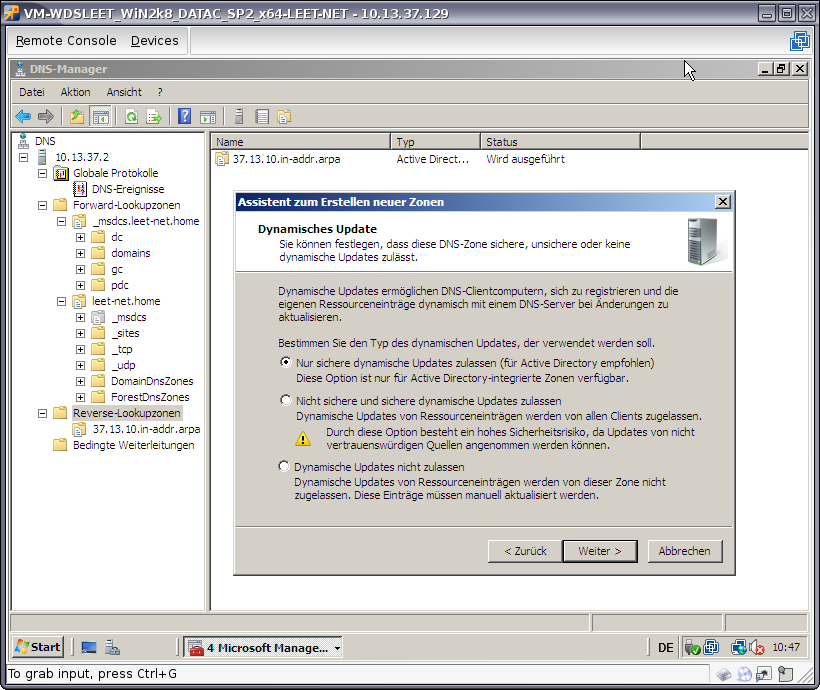This screenshot has height=690, width=820.
Task: Open the Aktion menu
Action: [75, 92]
